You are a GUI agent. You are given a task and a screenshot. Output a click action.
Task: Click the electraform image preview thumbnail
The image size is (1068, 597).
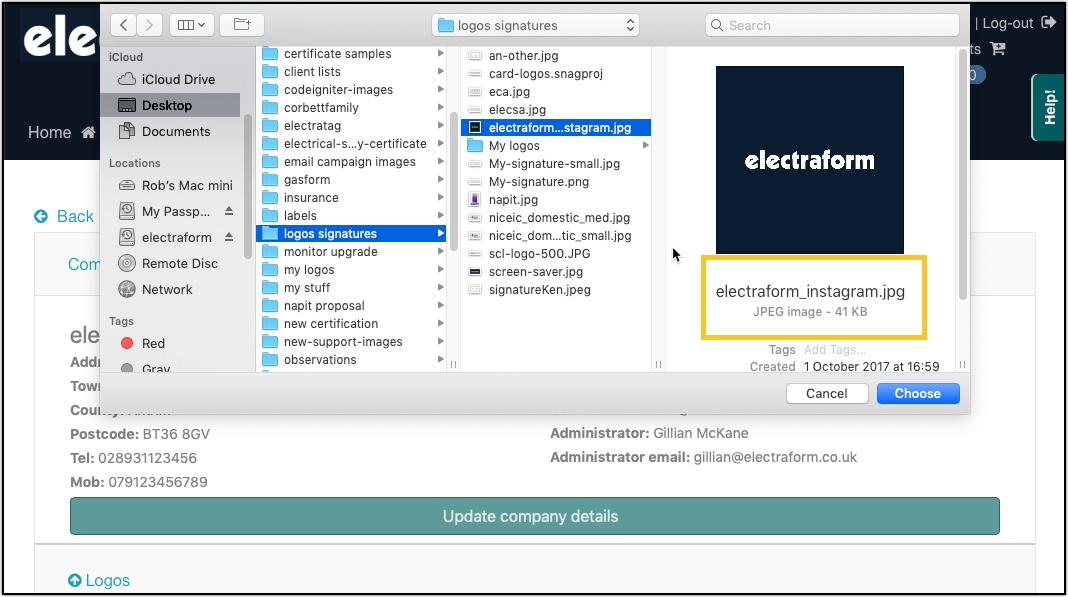click(x=810, y=160)
